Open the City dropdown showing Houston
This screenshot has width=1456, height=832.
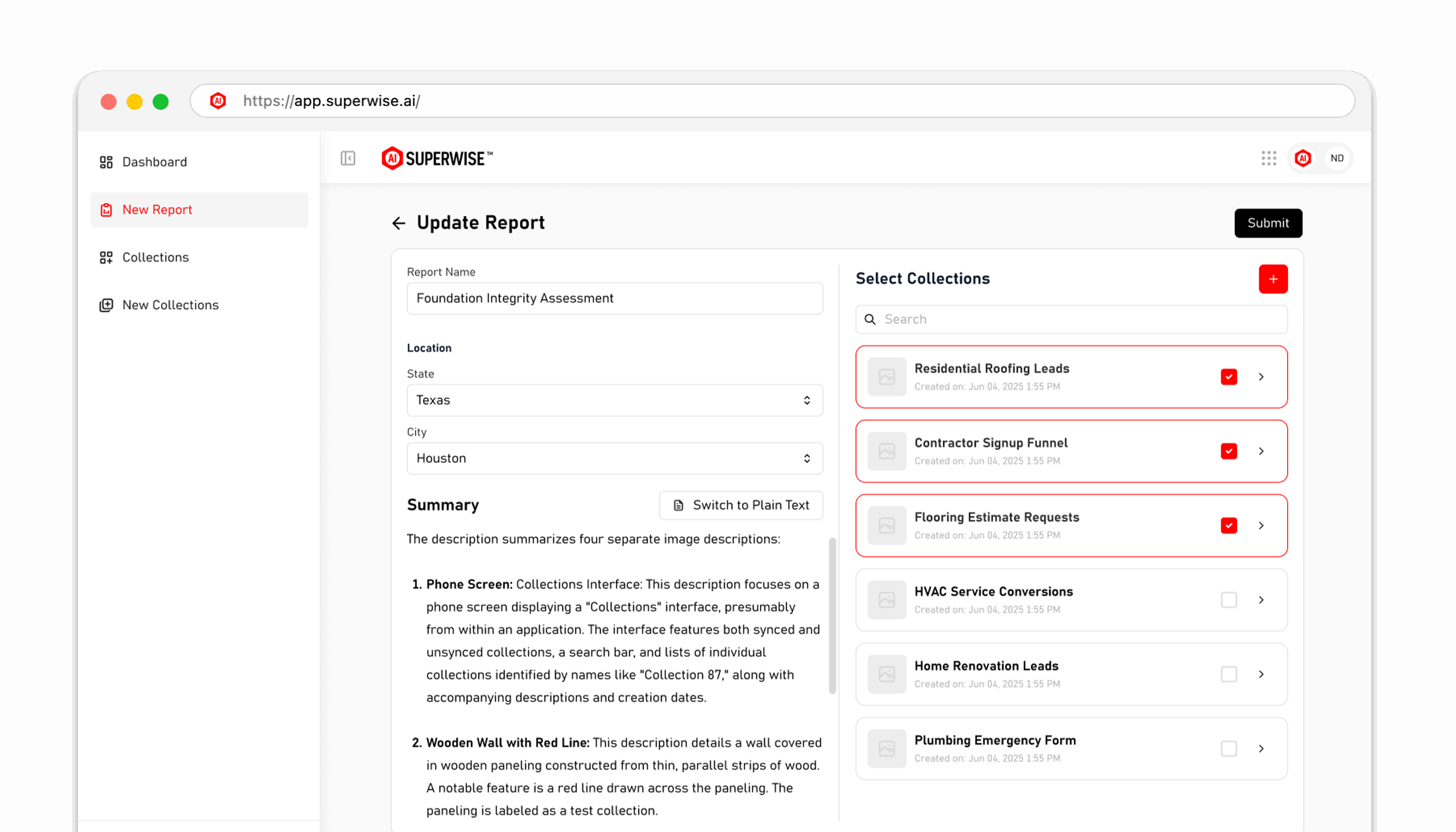point(614,458)
